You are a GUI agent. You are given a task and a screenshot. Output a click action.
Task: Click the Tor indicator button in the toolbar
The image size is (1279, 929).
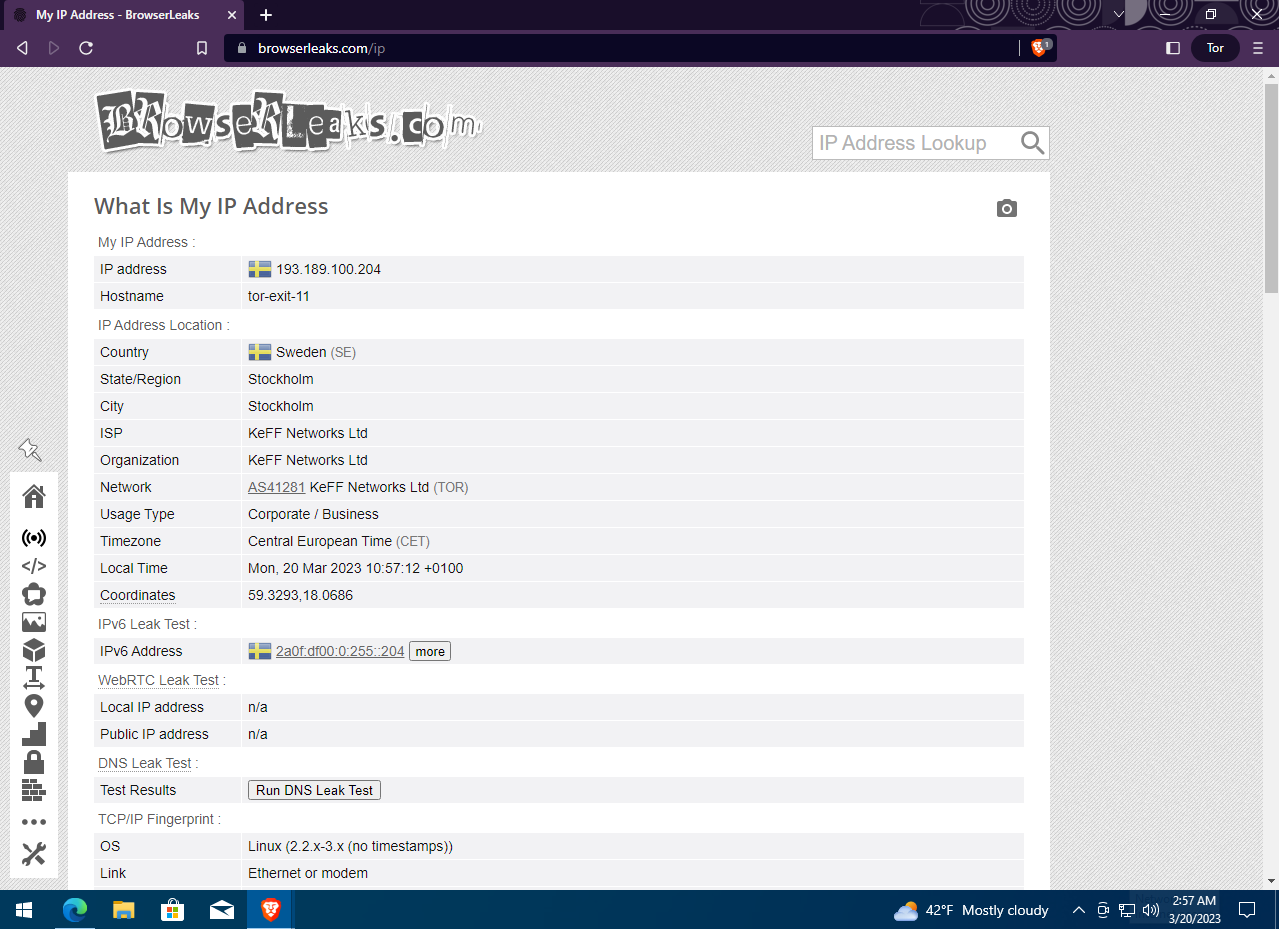(x=1215, y=48)
